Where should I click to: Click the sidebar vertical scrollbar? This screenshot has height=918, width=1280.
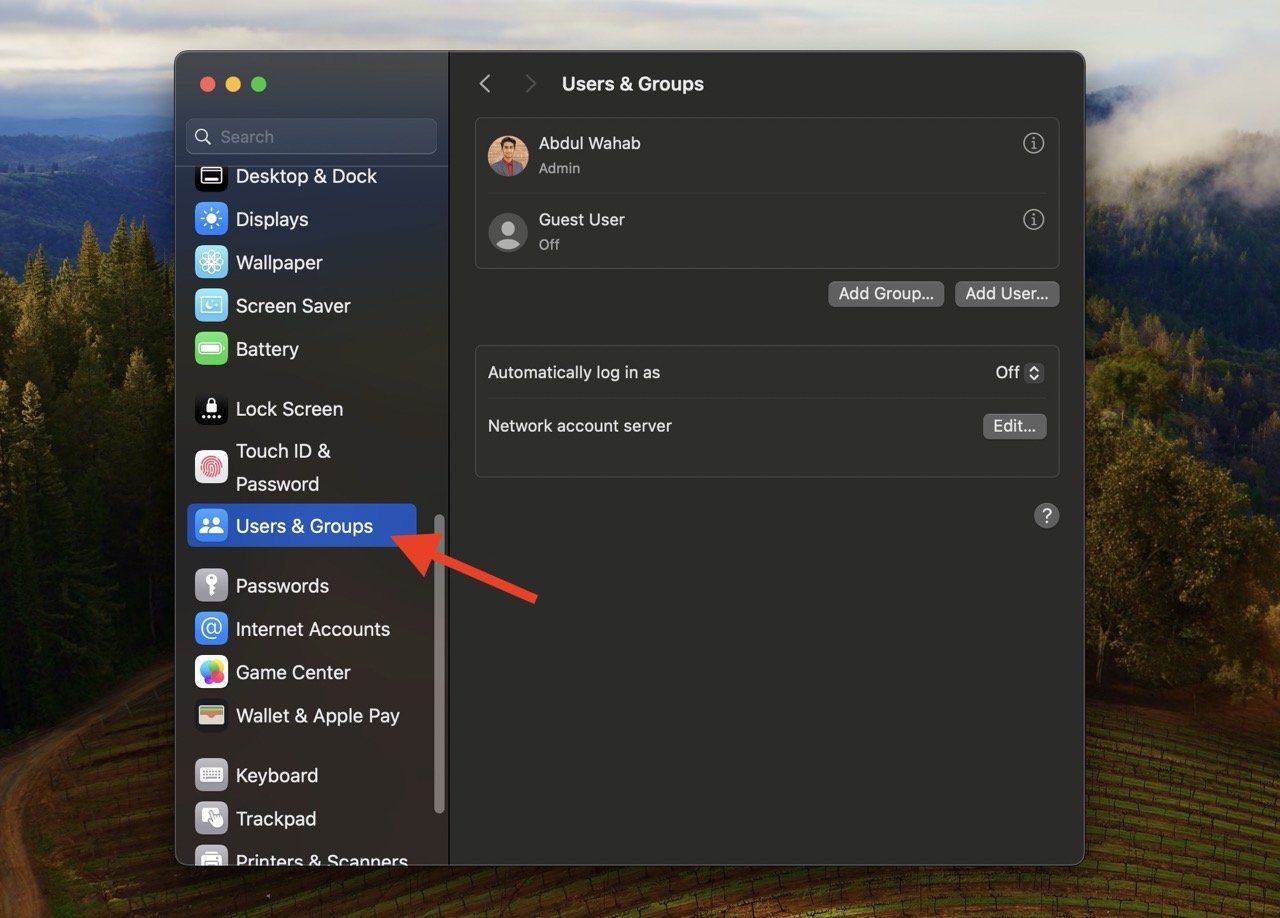438,660
